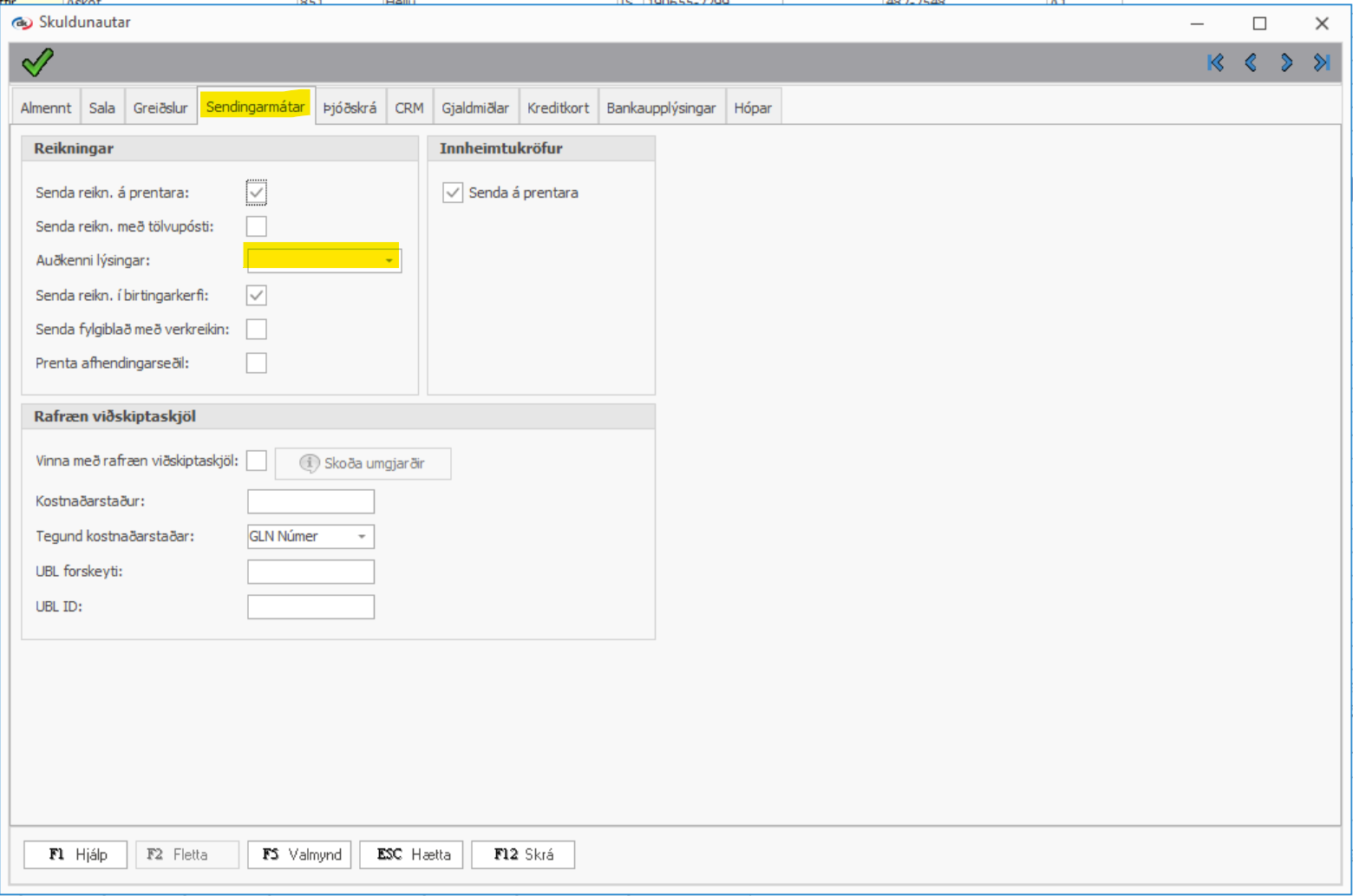Screen dimensions: 1353x896
Task: Click the Skuldunautar app icon in title bar
Action: click(22, 23)
